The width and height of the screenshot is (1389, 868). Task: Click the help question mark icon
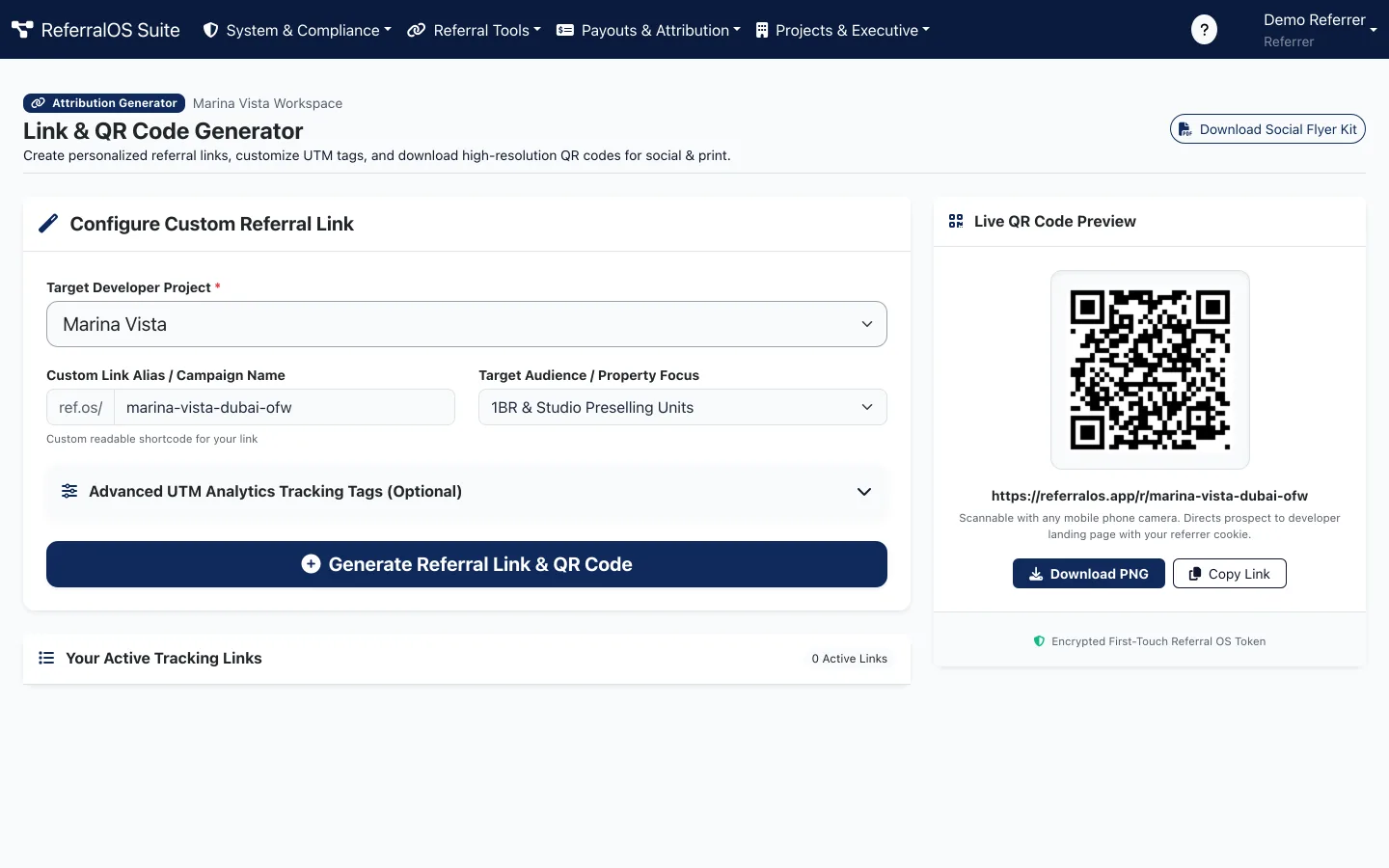[1204, 30]
